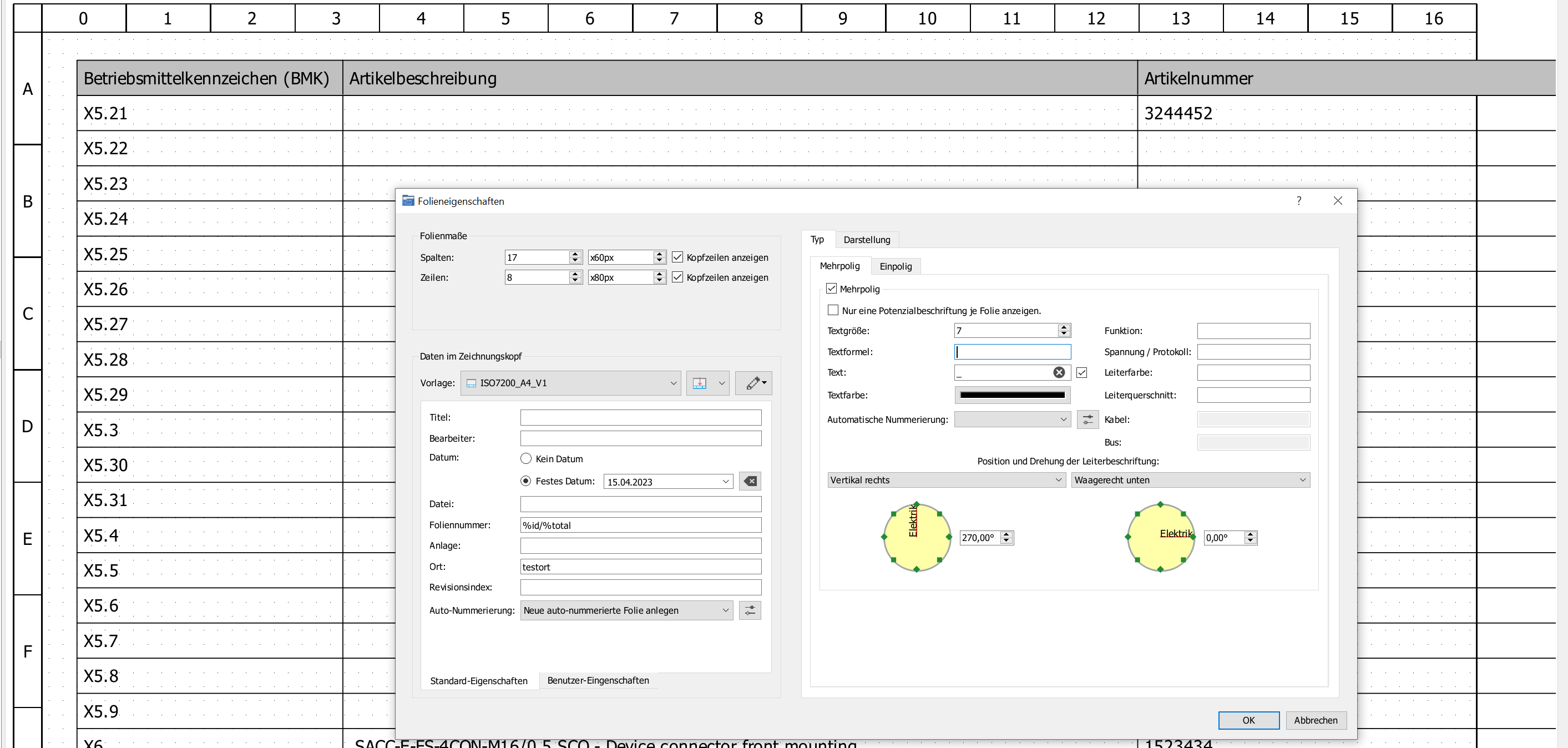Select the Kein Datum radio button

(x=526, y=459)
